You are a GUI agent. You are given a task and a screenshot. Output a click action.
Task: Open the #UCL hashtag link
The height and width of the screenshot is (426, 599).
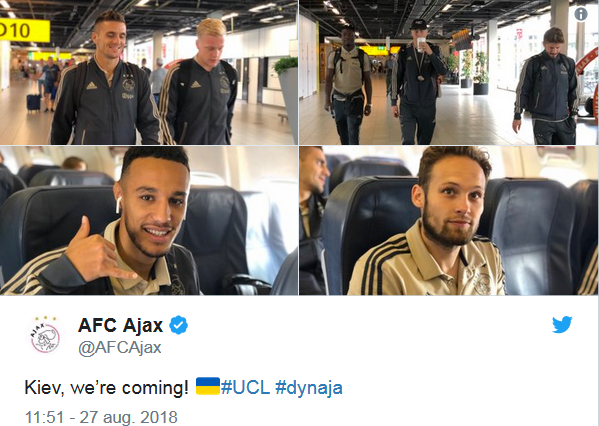pyautogui.click(x=245, y=387)
